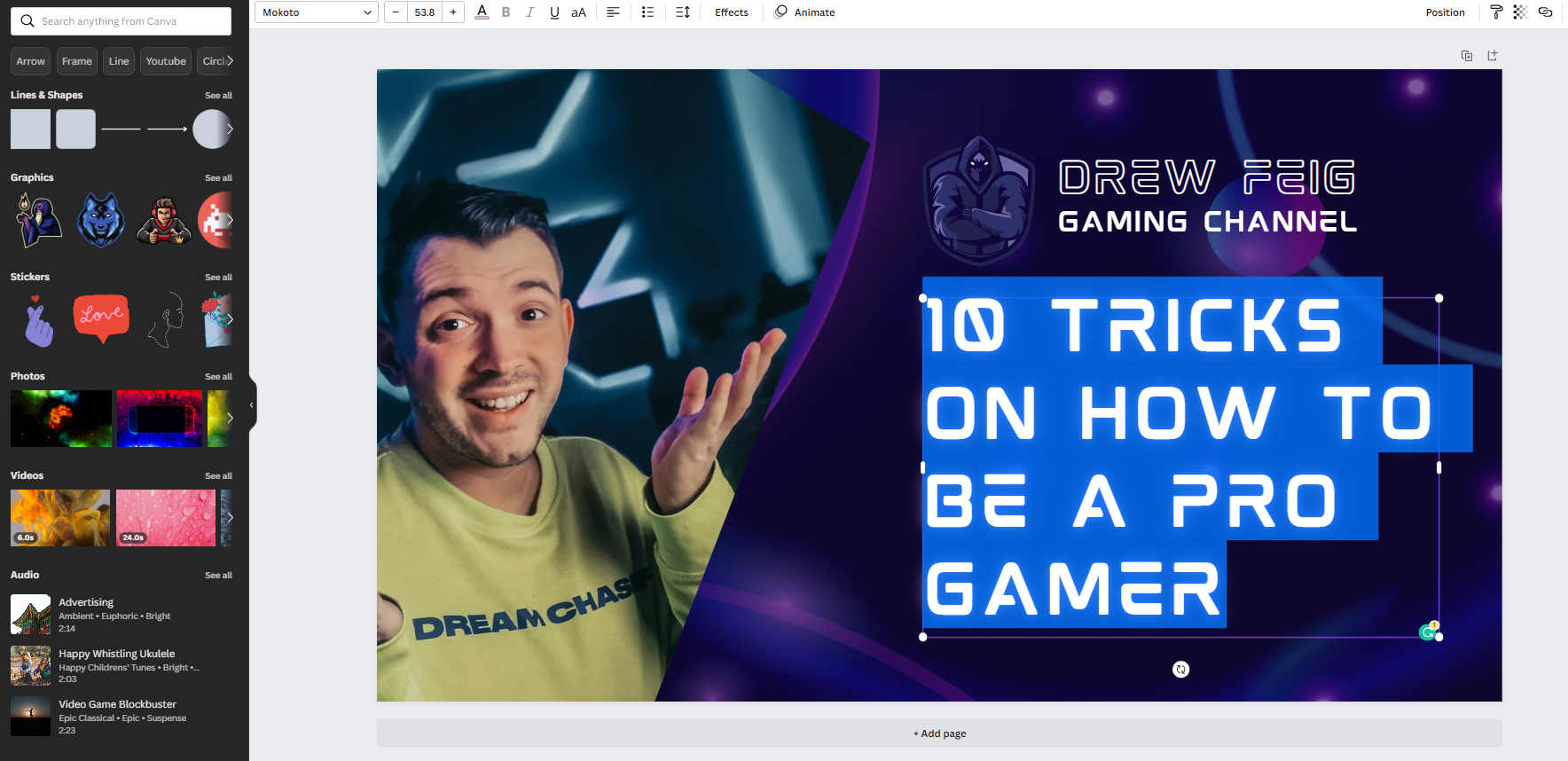Select the Happy Whistling Ukulele audio track
Screen dimensions: 1568x761
pyautogui.click(x=121, y=666)
